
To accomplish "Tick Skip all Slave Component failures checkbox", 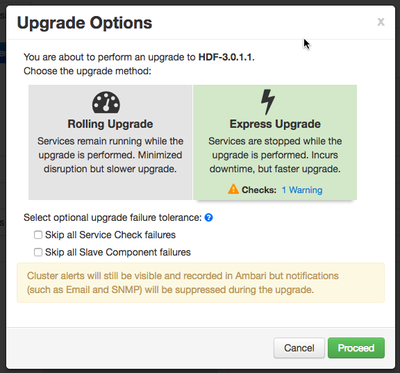I will (38, 252).
